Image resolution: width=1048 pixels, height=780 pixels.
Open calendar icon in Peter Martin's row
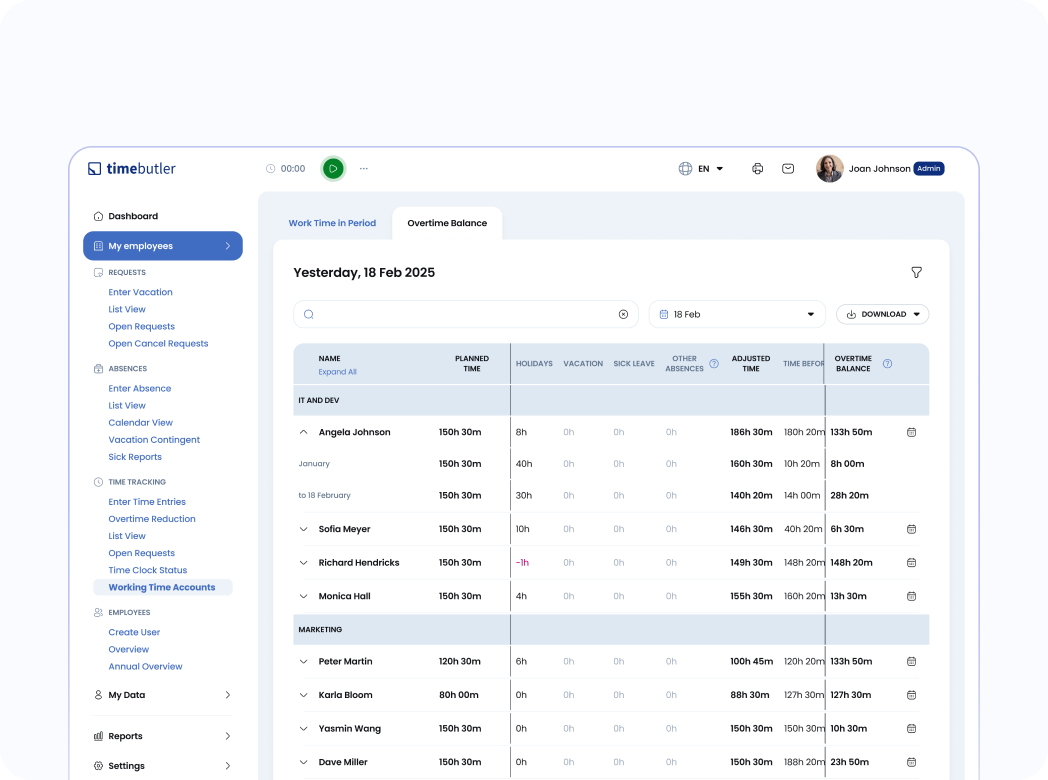point(911,662)
